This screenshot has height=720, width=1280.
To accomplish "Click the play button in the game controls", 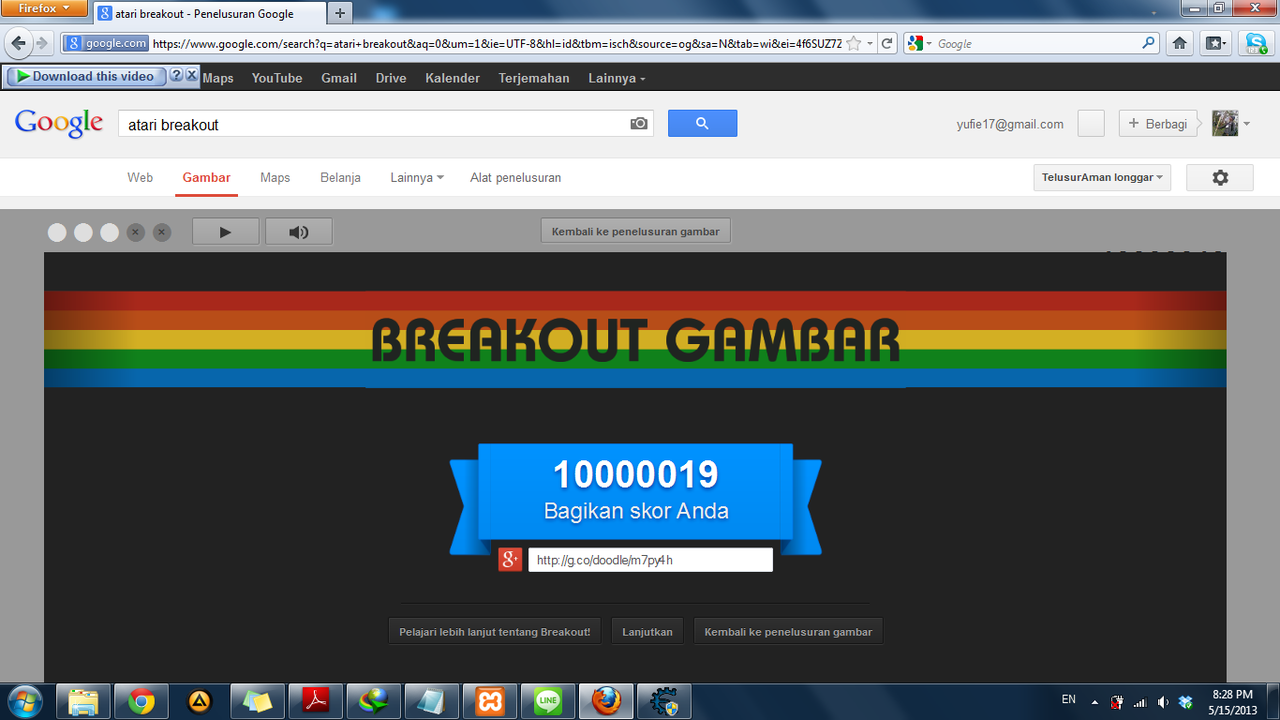I will coord(225,232).
